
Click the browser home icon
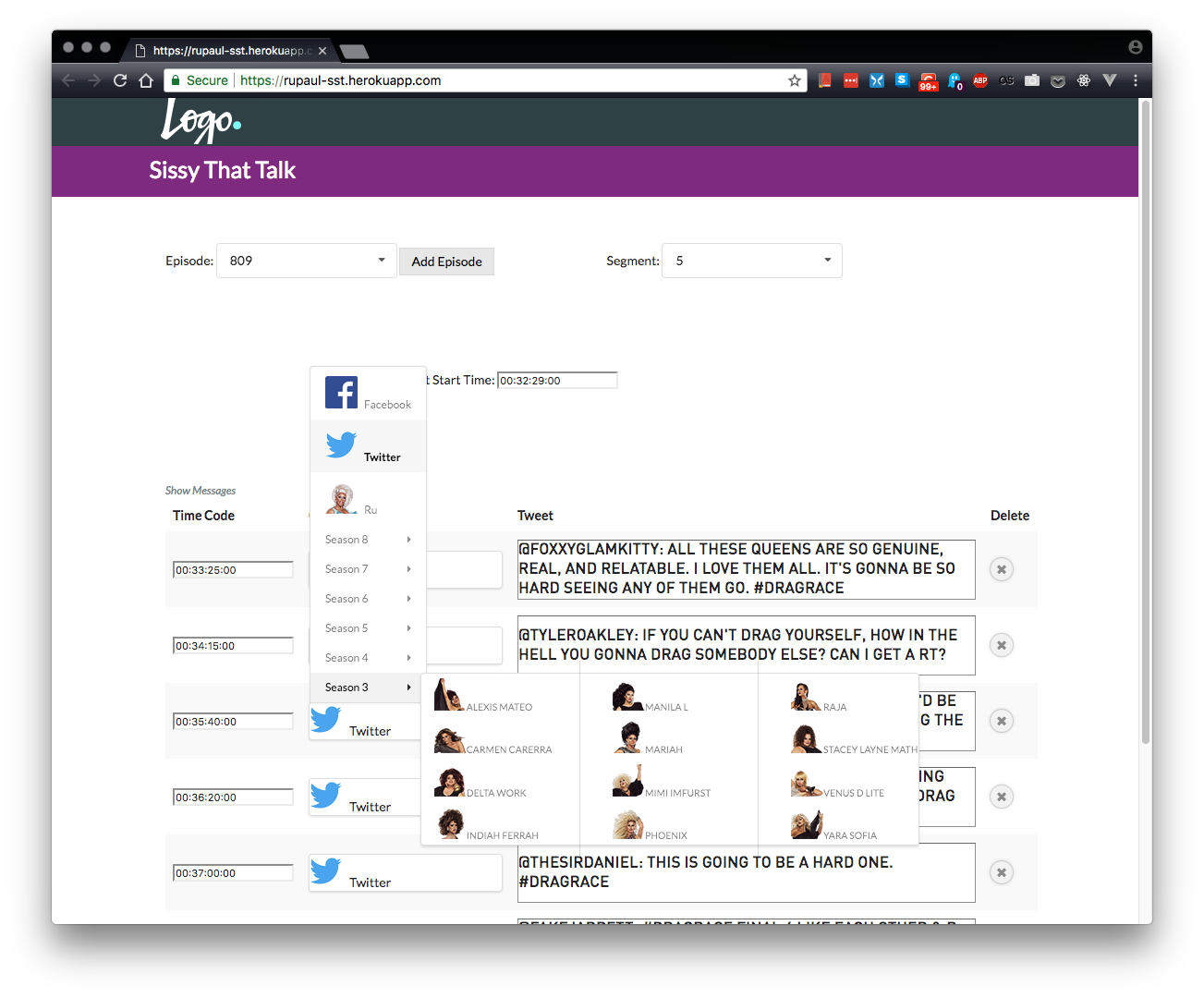146,80
